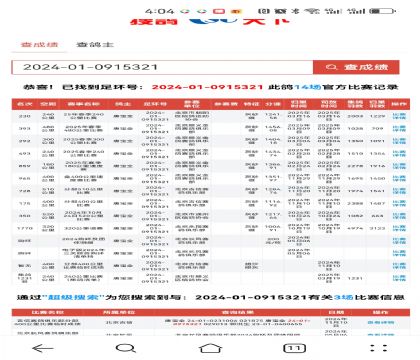420x360 pixels.
Task: Click the red 查成绩 search button
Action: pyautogui.click(x=356, y=67)
